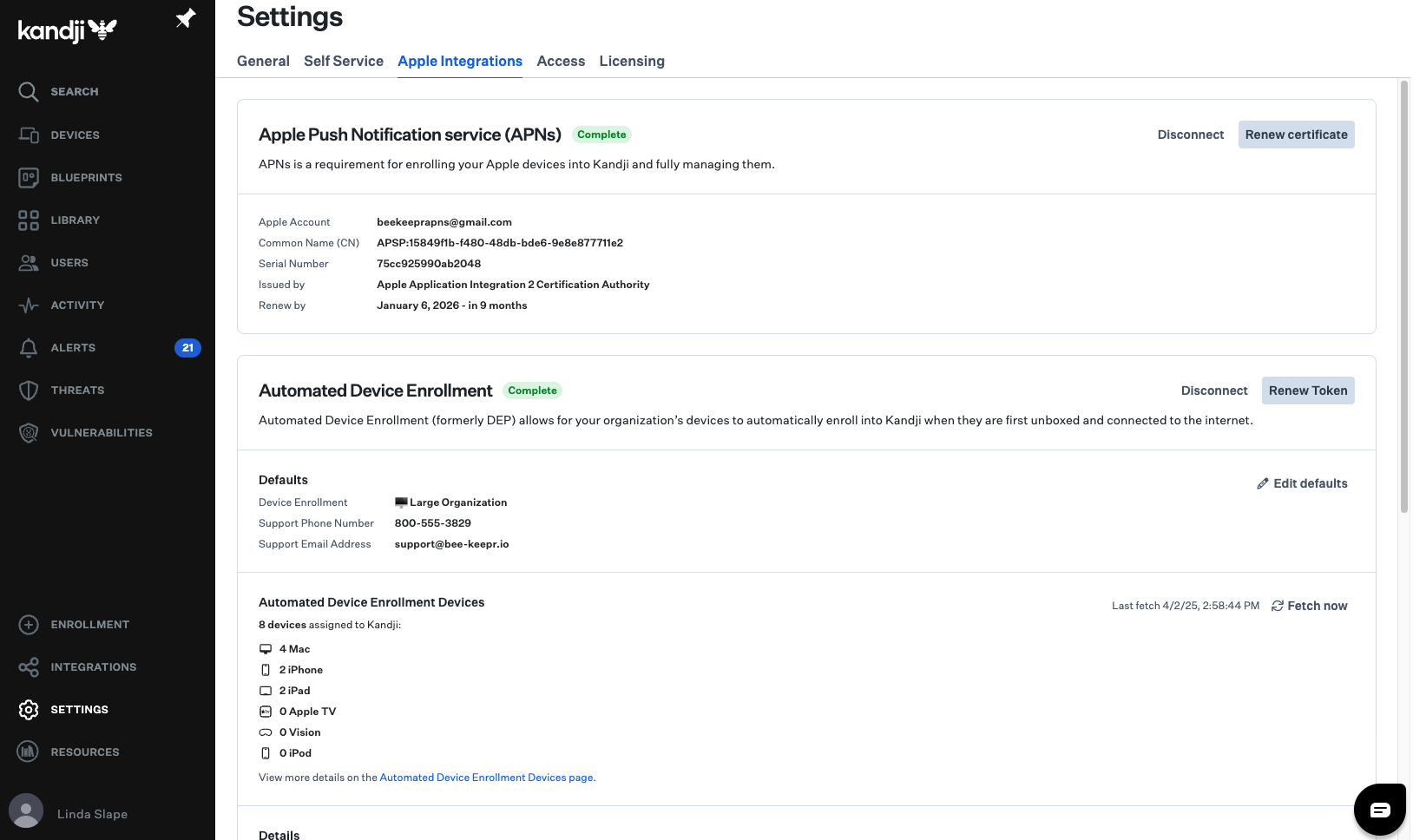Screen dimensions: 1413x840
Task: Click the Fetch now text
Action: pyautogui.click(x=1318, y=606)
